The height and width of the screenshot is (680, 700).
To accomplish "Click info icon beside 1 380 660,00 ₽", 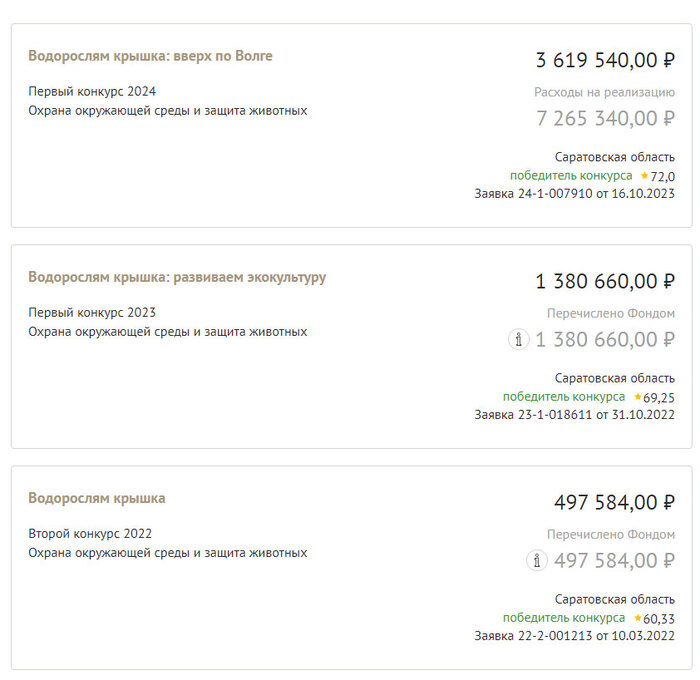I will coord(518,340).
